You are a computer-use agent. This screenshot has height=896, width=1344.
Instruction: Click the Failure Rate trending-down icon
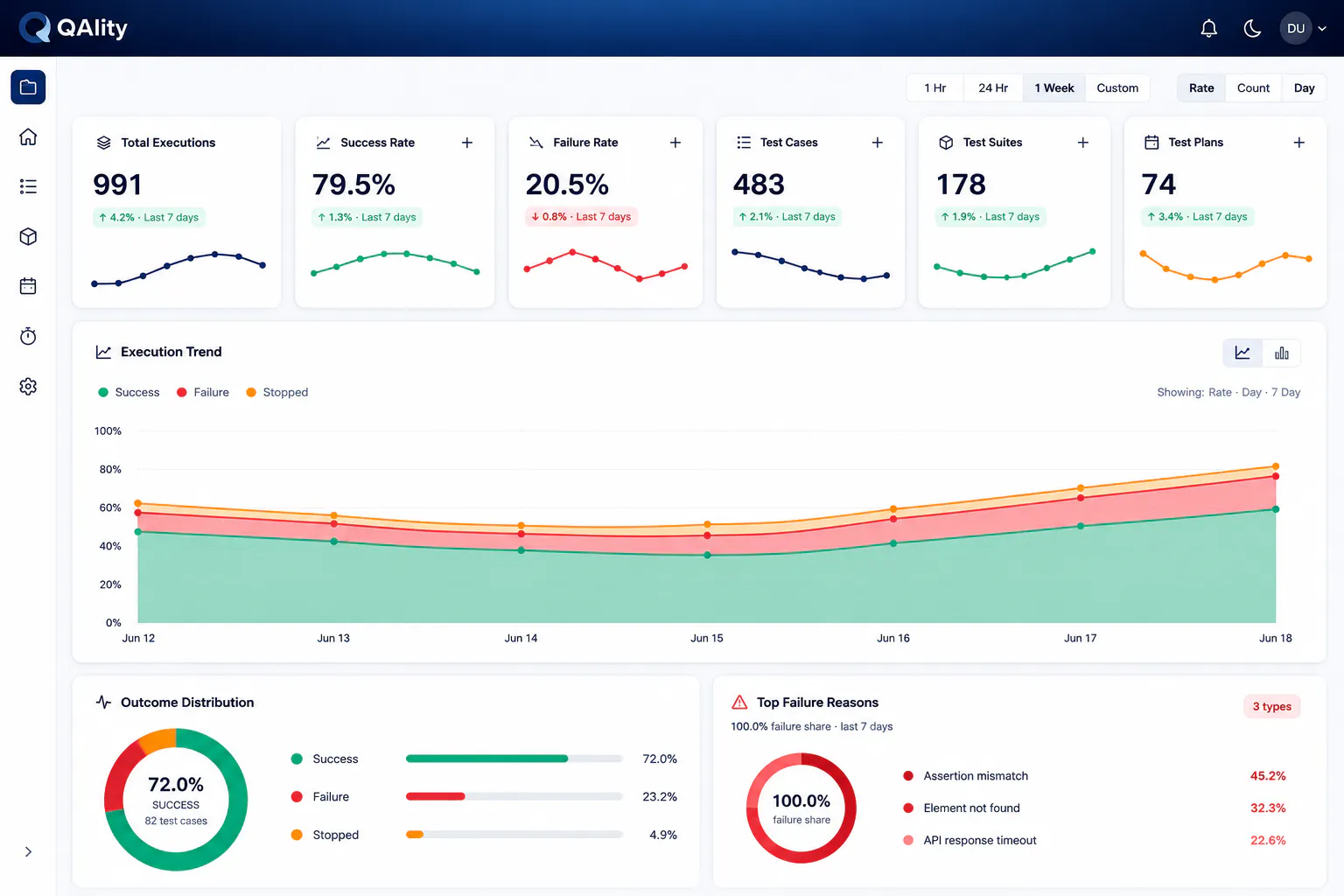pos(536,143)
